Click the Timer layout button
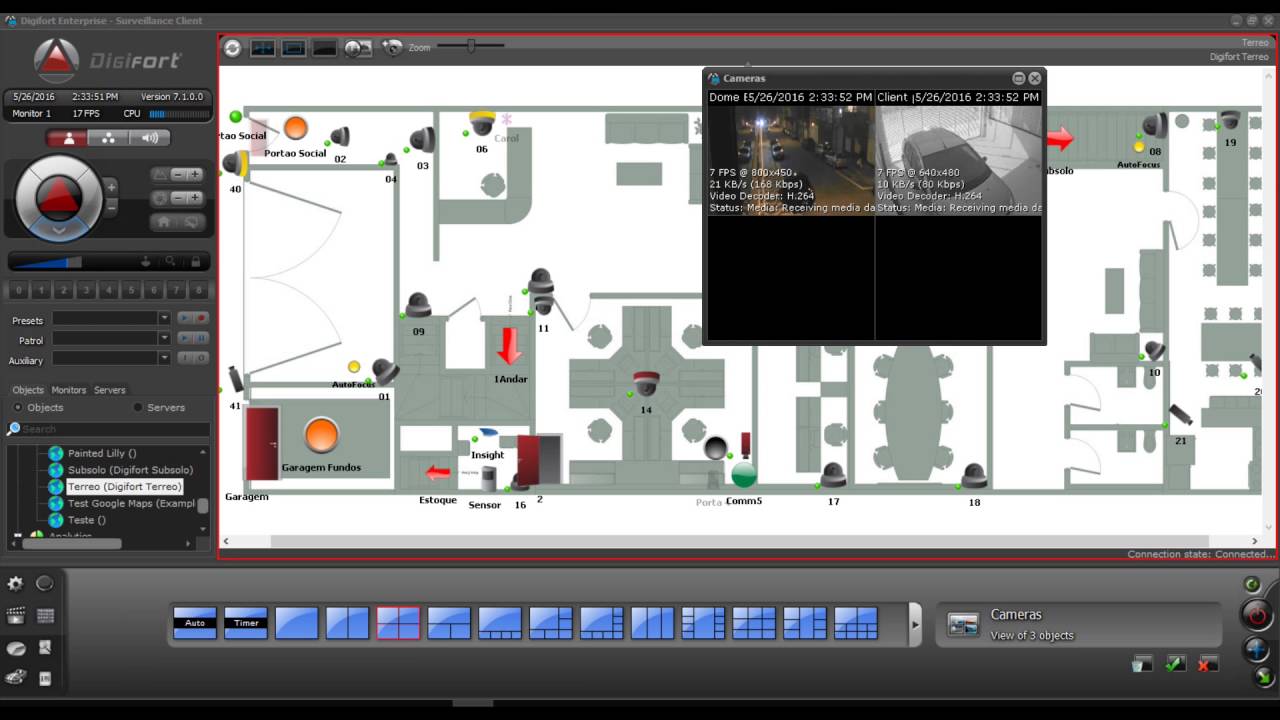Screen dimensions: 1280x720 coord(246,623)
